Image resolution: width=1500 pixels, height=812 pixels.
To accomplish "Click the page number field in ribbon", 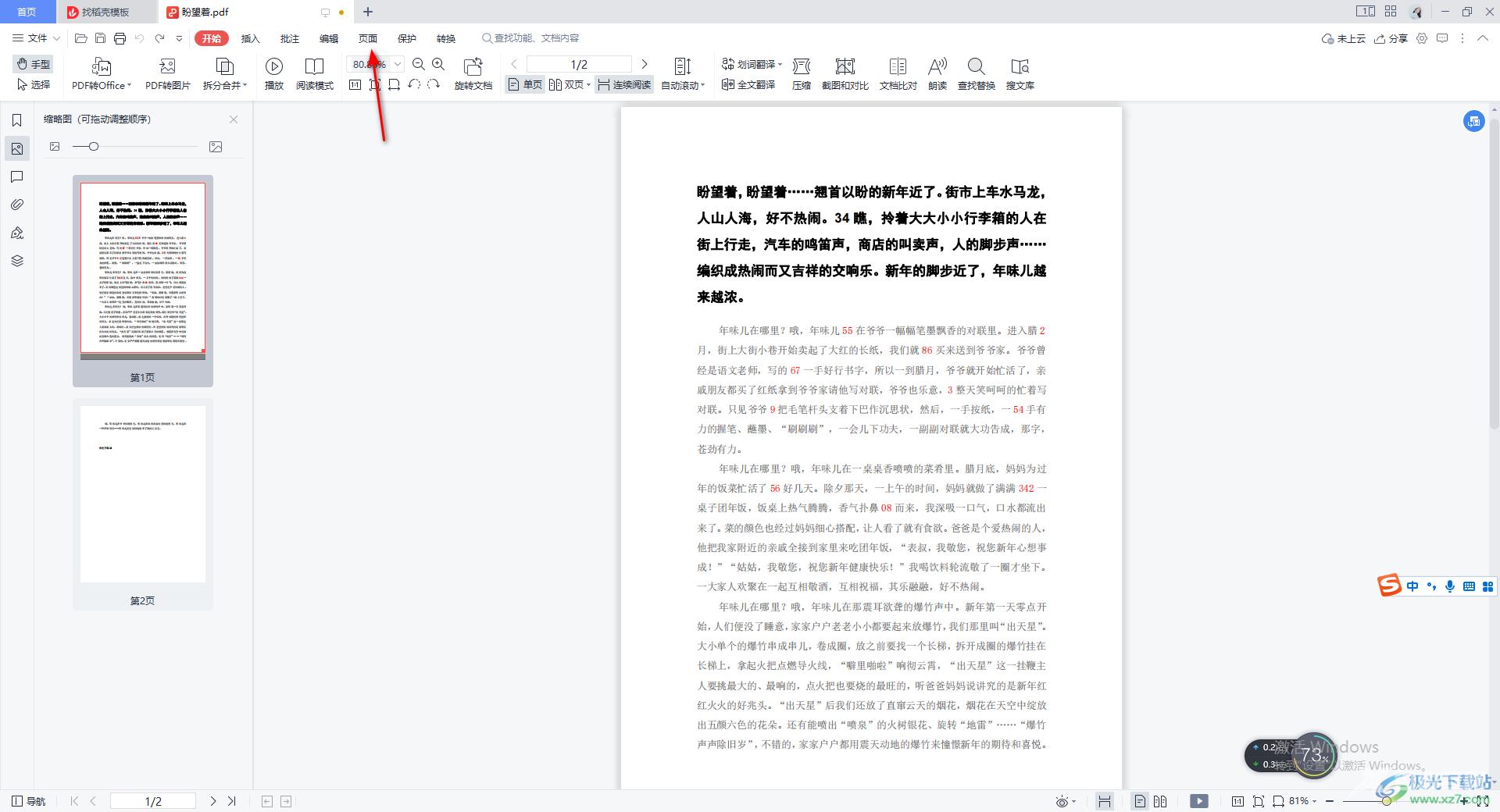I will pyautogui.click(x=579, y=64).
